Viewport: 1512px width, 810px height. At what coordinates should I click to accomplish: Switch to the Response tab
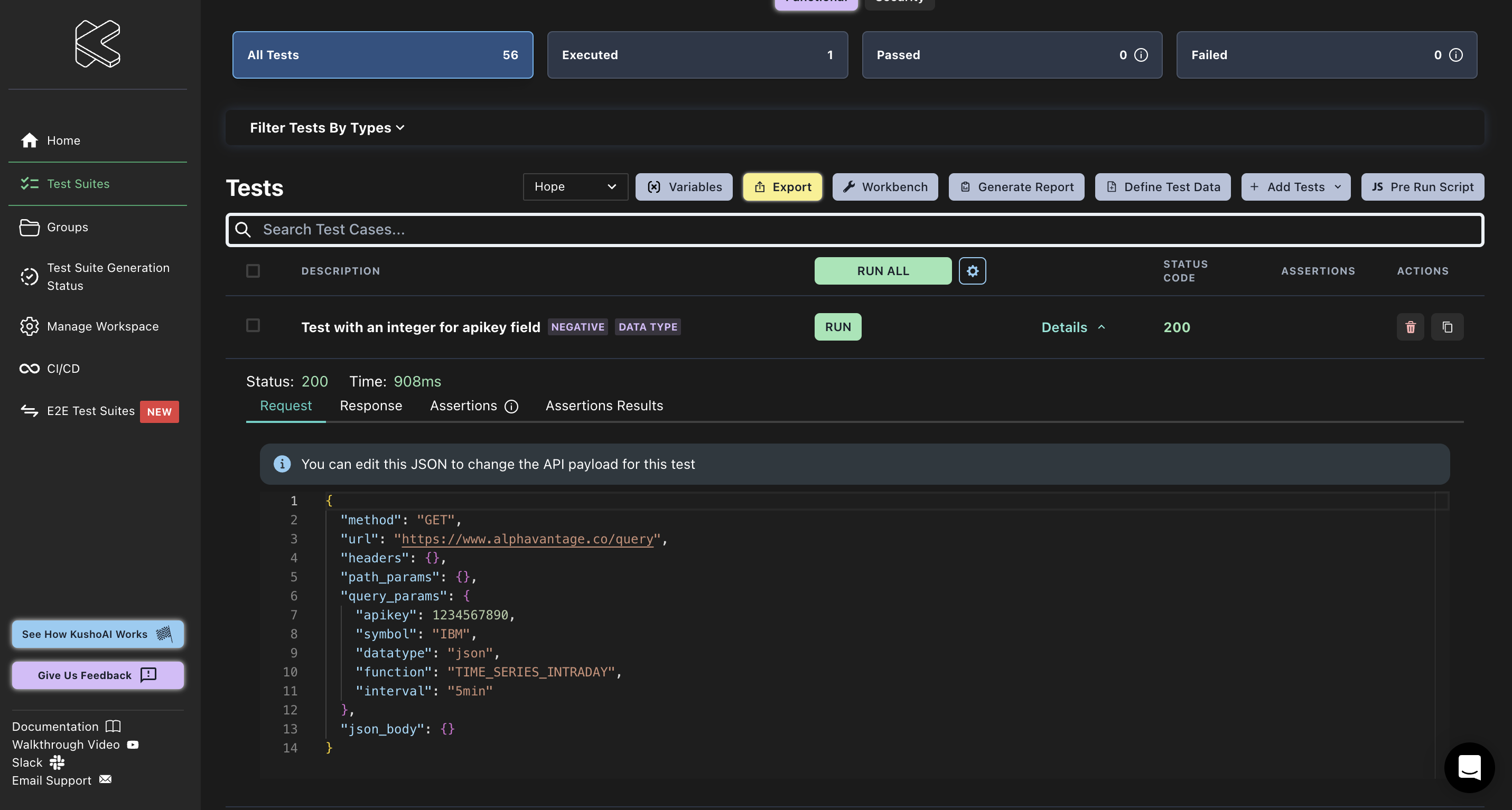coord(371,406)
